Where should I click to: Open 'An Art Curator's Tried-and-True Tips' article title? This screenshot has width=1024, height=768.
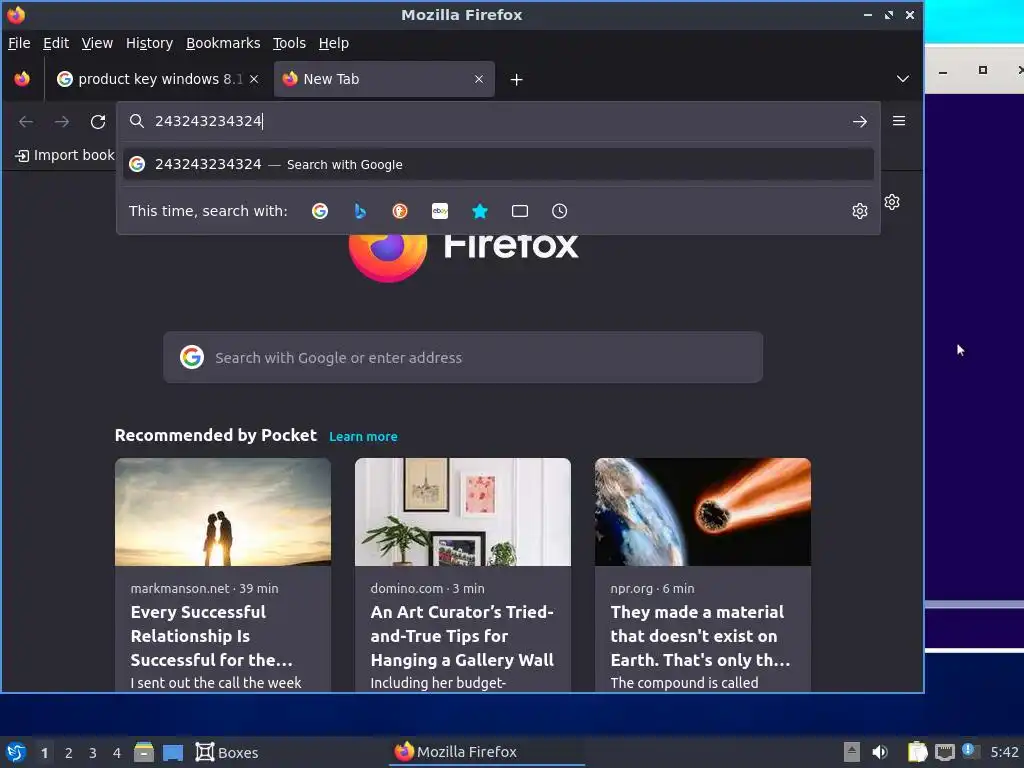(462, 636)
